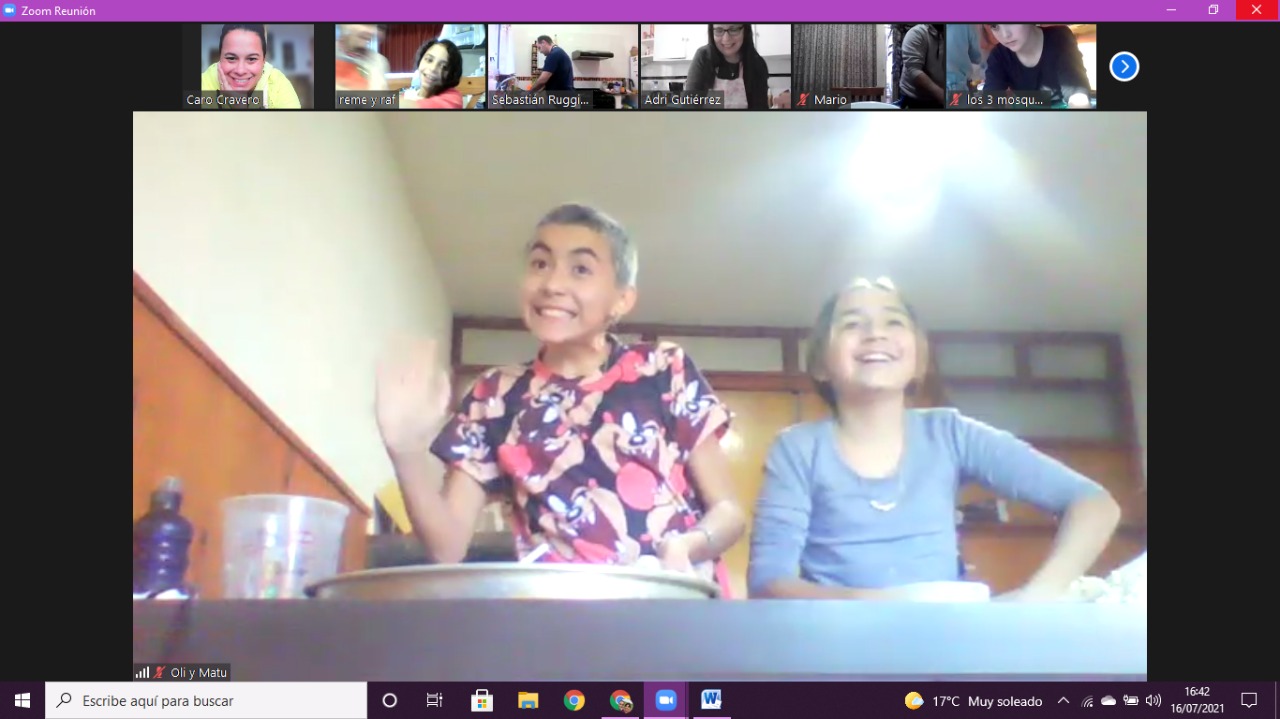Select Mario's video thumbnail
This screenshot has height=719, width=1280.
pyautogui.click(x=868, y=66)
